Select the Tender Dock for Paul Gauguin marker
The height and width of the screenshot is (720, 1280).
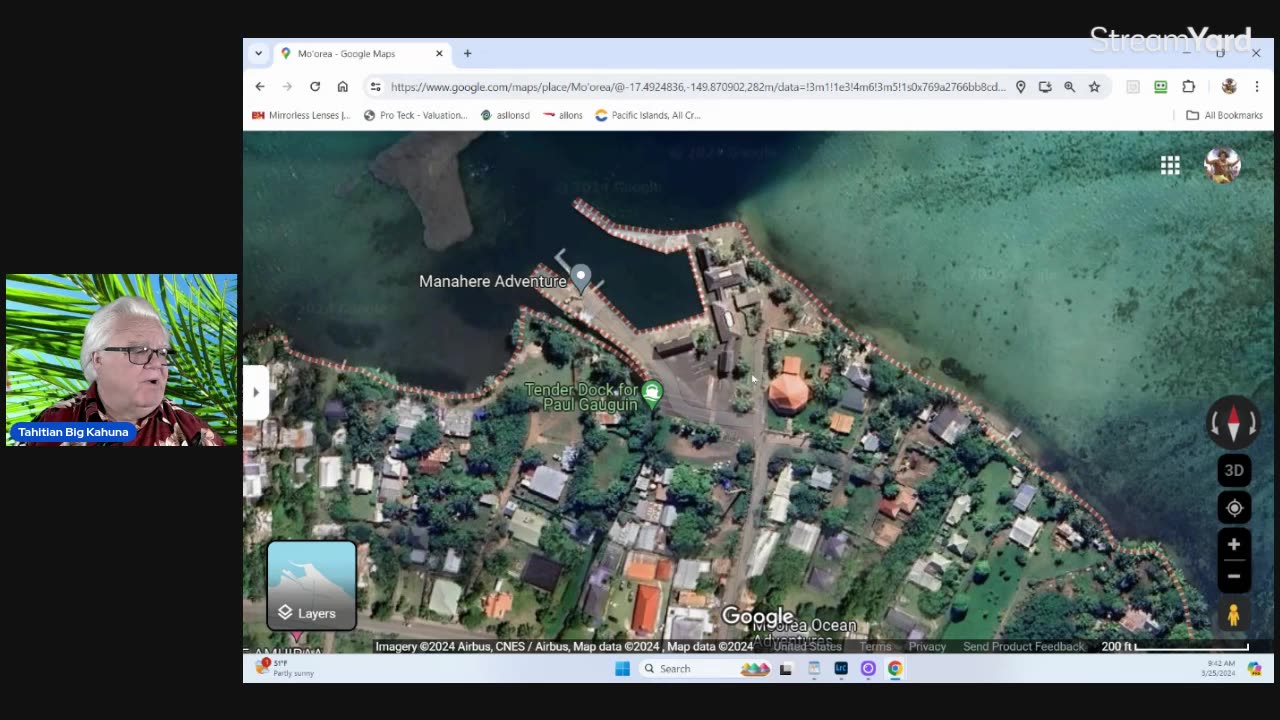pyautogui.click(x=653, y=392)
